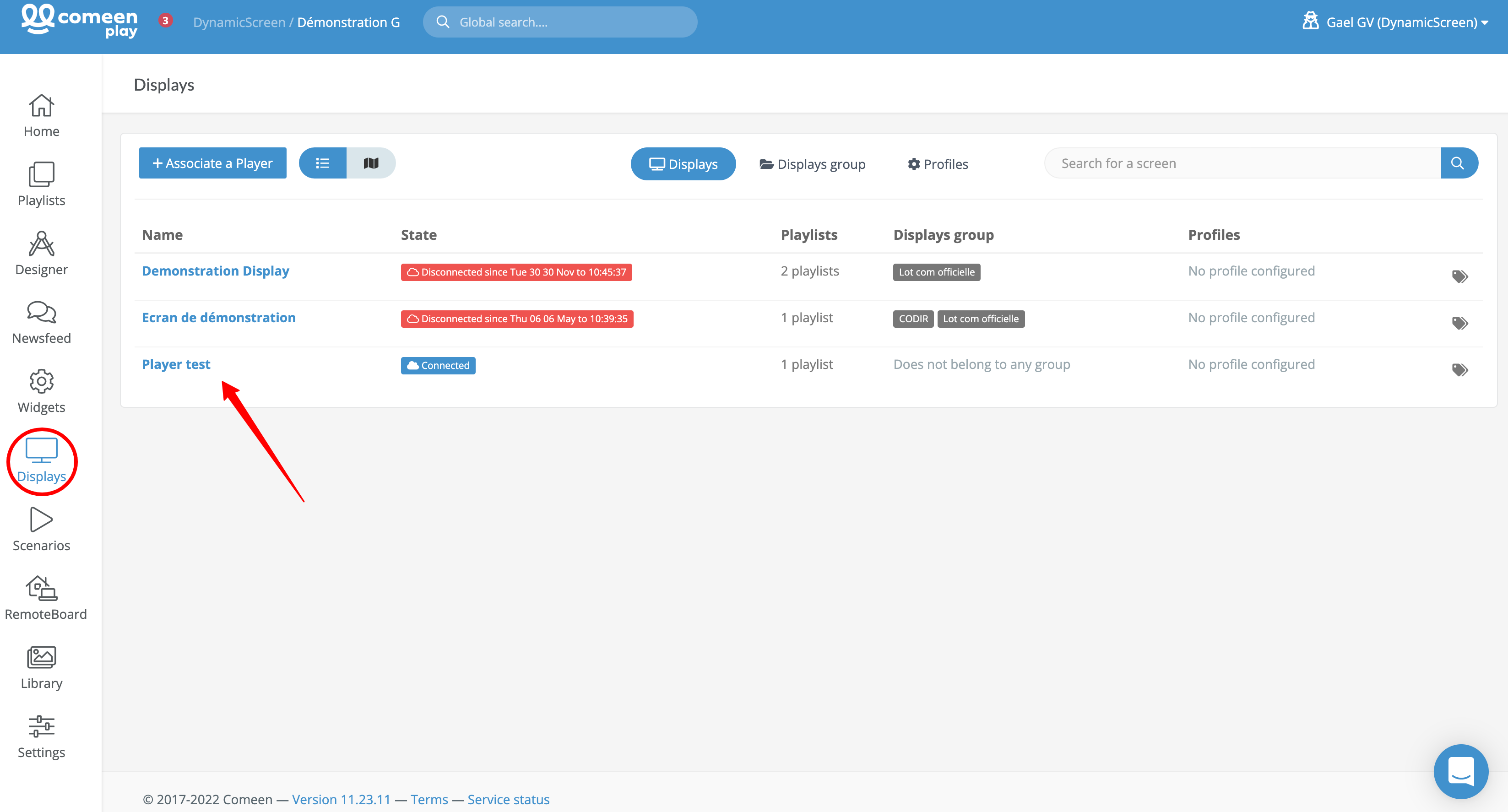This screenshot has width=1508, height=812.
Task: Open the Terms footer link
Action: click(x=429, y=799)
